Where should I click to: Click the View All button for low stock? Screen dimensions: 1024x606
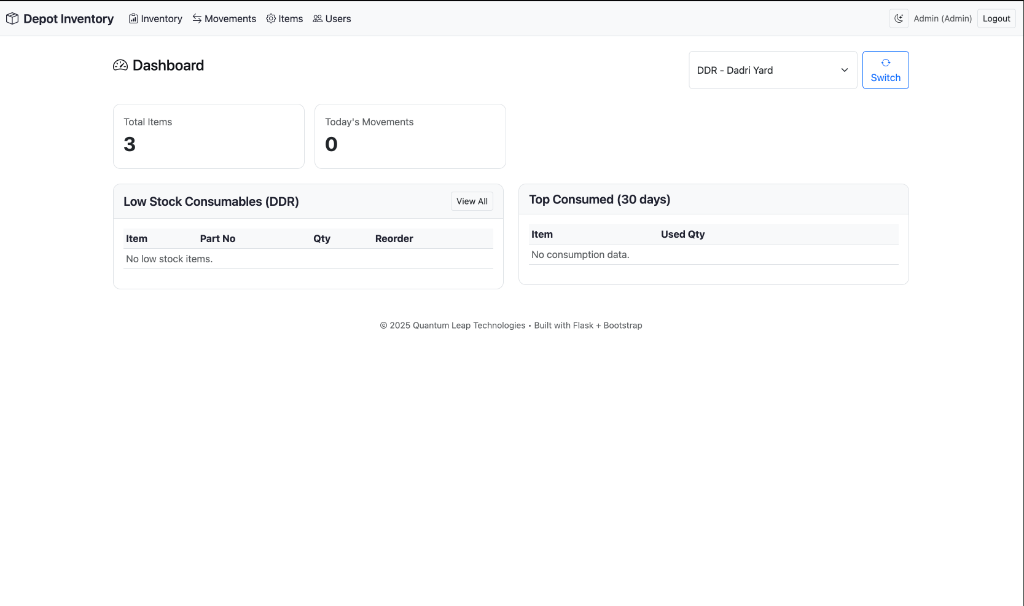pyautogui.click(x=471, y=201)
